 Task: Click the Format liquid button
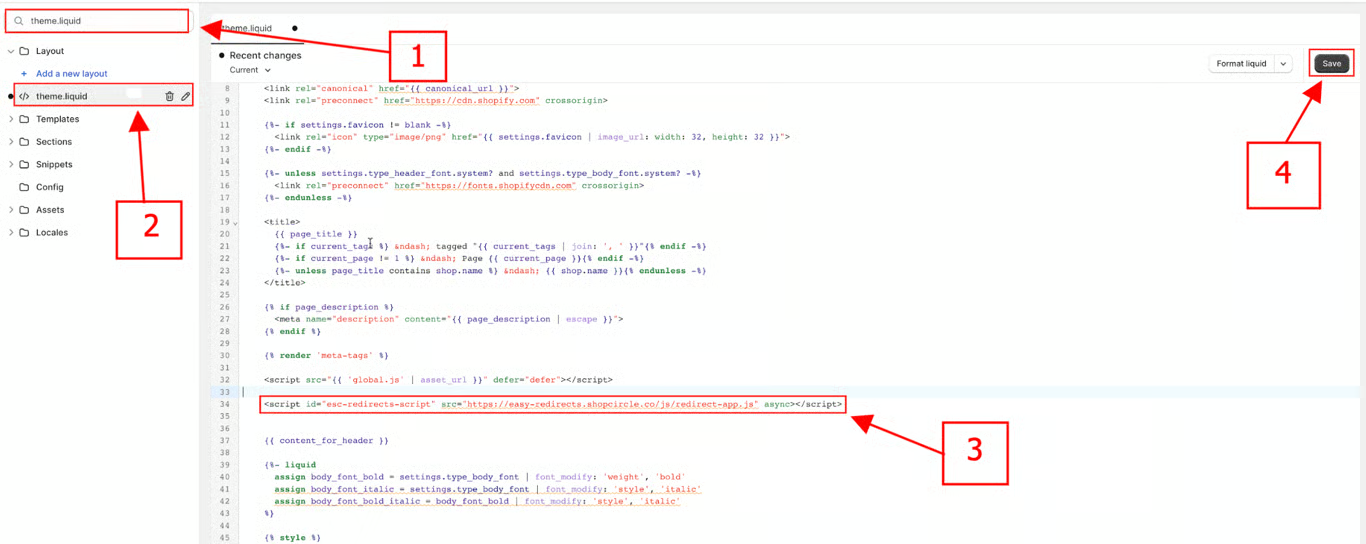click(1241, 64)
